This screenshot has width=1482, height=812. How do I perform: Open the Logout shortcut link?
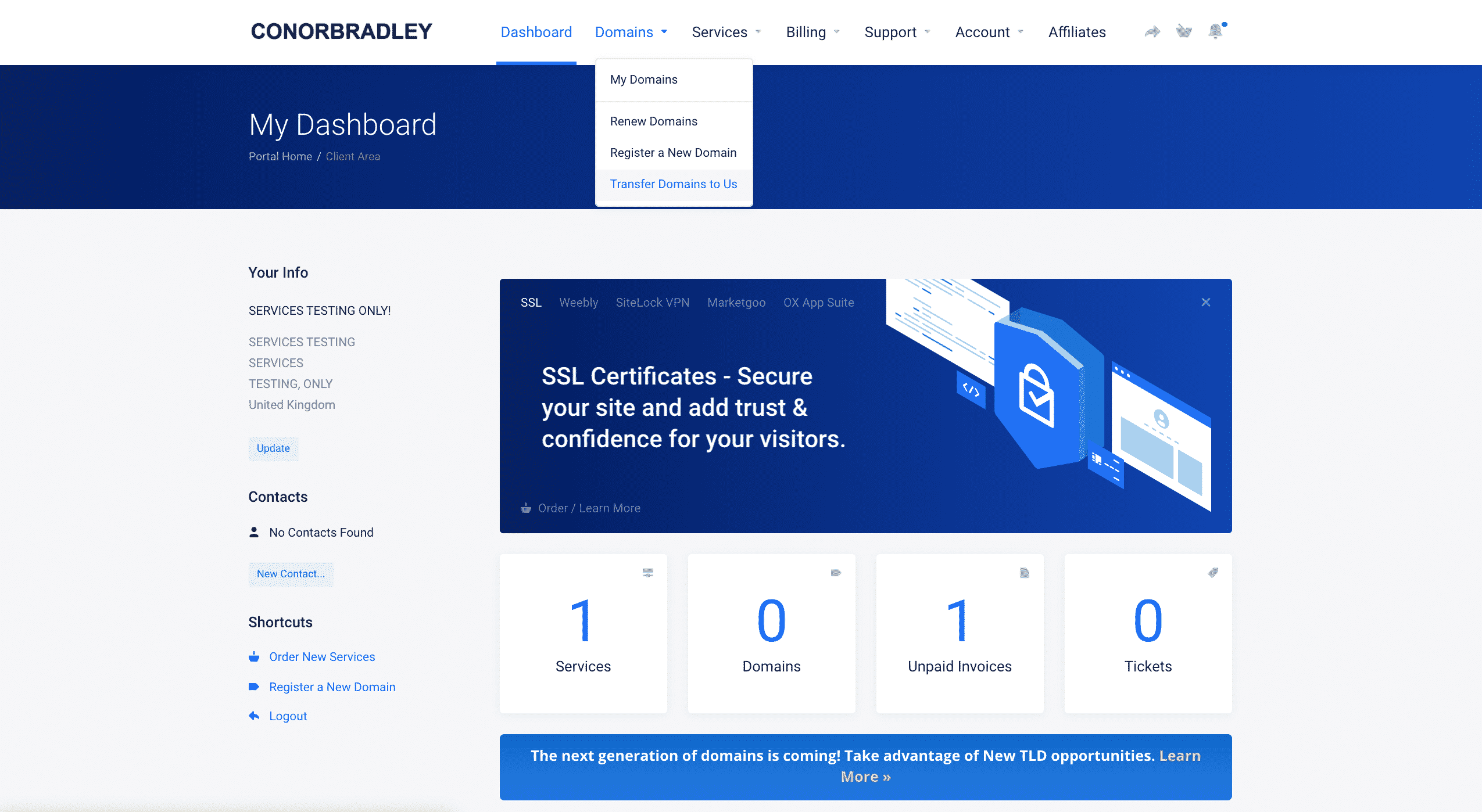point(288,716)
